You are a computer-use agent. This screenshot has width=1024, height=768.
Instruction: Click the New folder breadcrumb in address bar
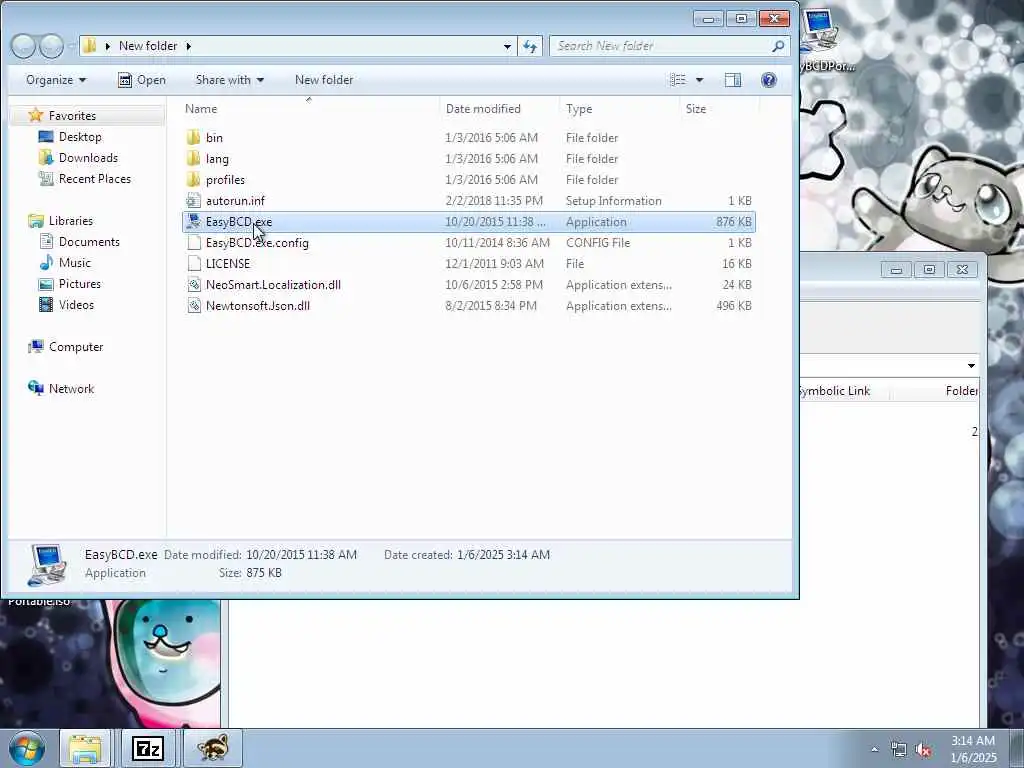click(x=148, y=46)
